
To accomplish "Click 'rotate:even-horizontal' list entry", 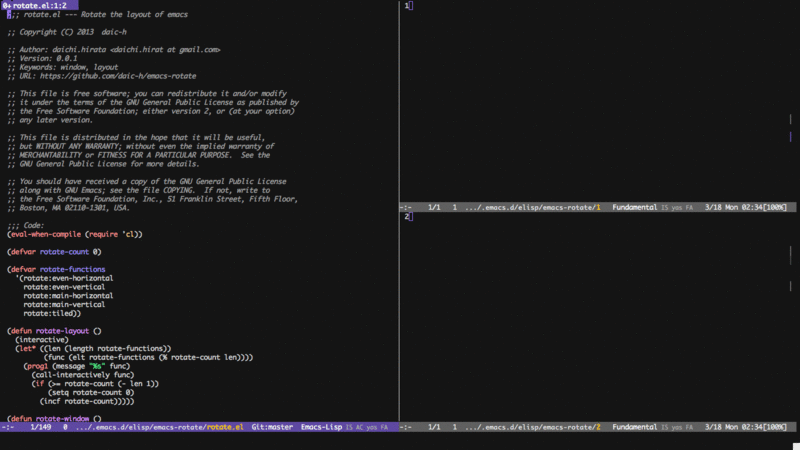I will click(x=68, y=278).
